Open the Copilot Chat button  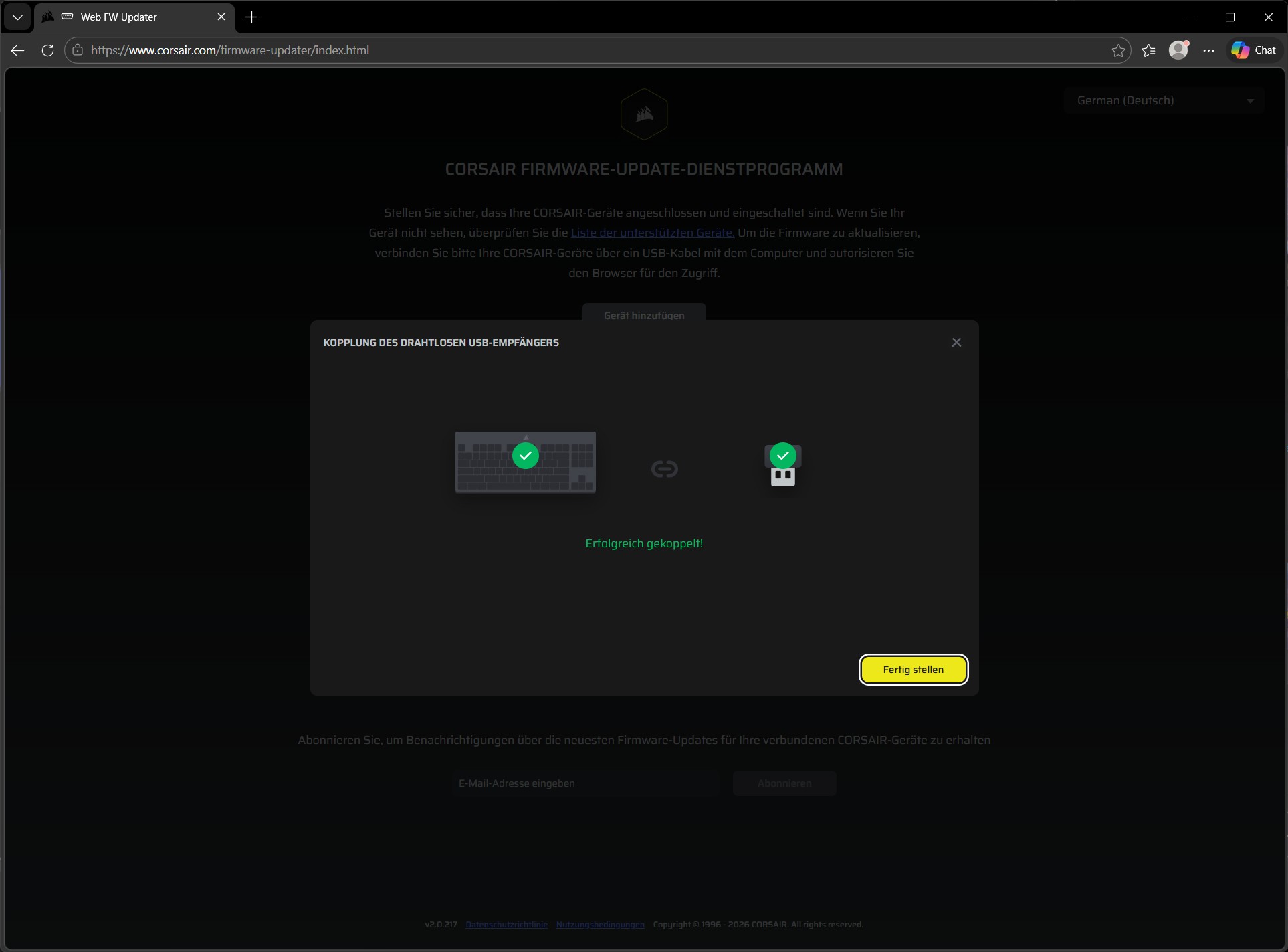coord(1254,50)
